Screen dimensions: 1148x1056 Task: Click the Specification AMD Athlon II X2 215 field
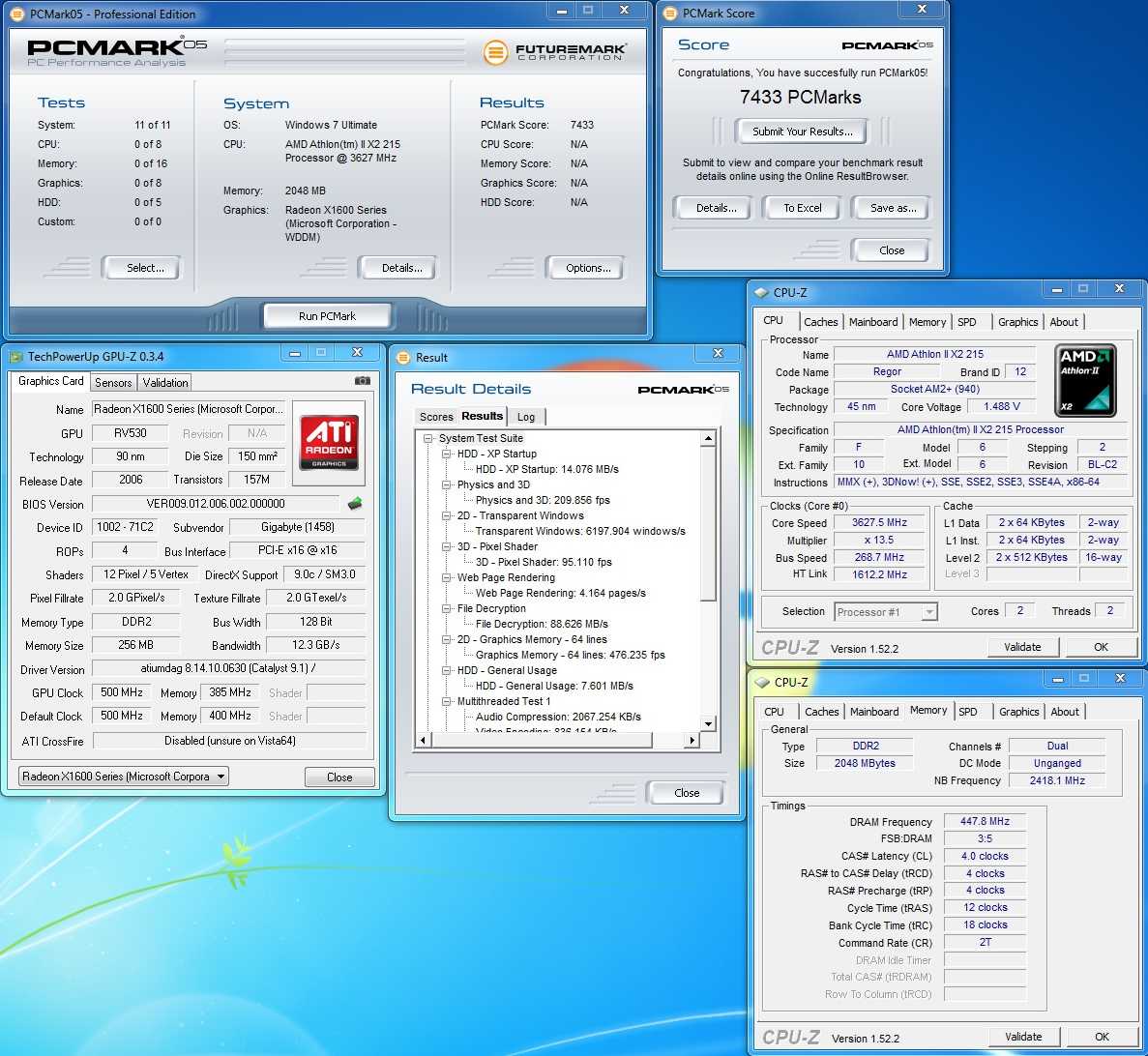pos(981,429)
